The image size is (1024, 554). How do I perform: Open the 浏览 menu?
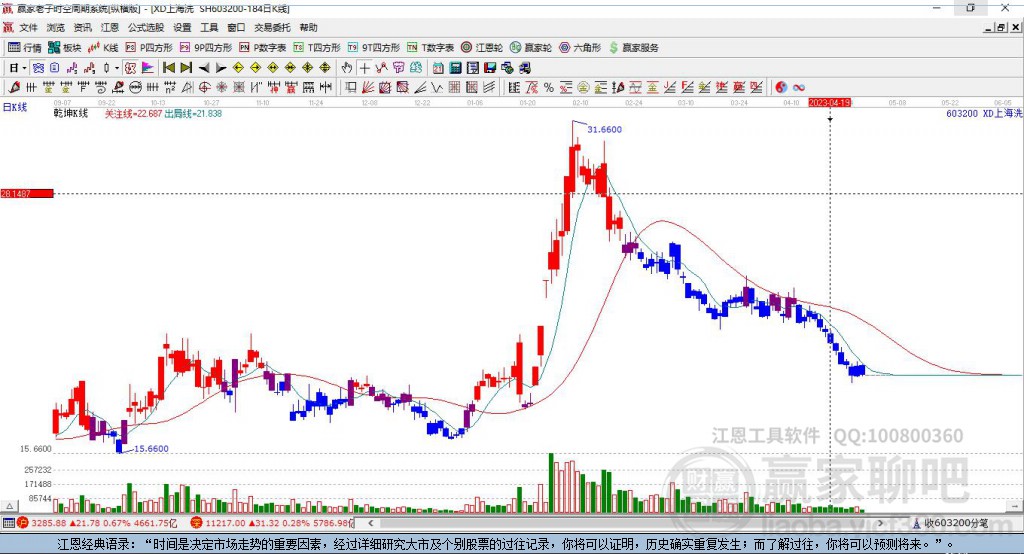56,27
